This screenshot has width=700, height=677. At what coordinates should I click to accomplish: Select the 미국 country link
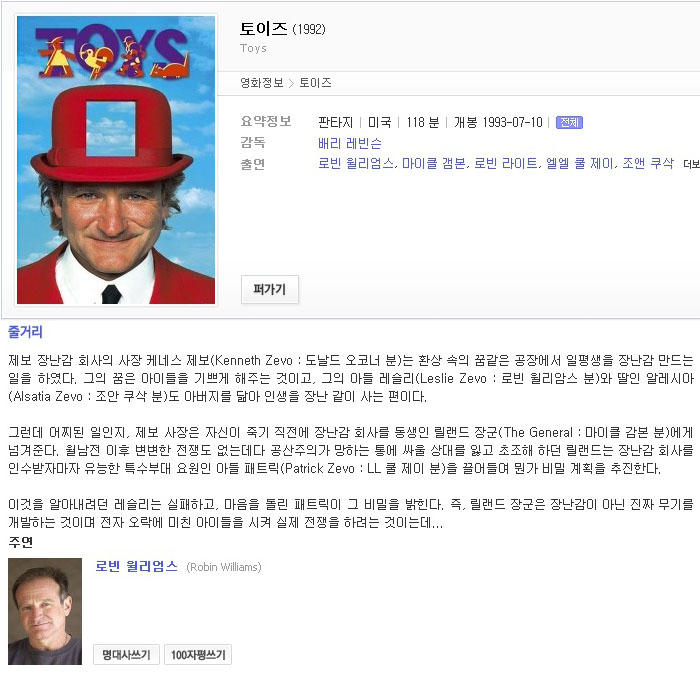pyautogui.click(x=379, y=122)
